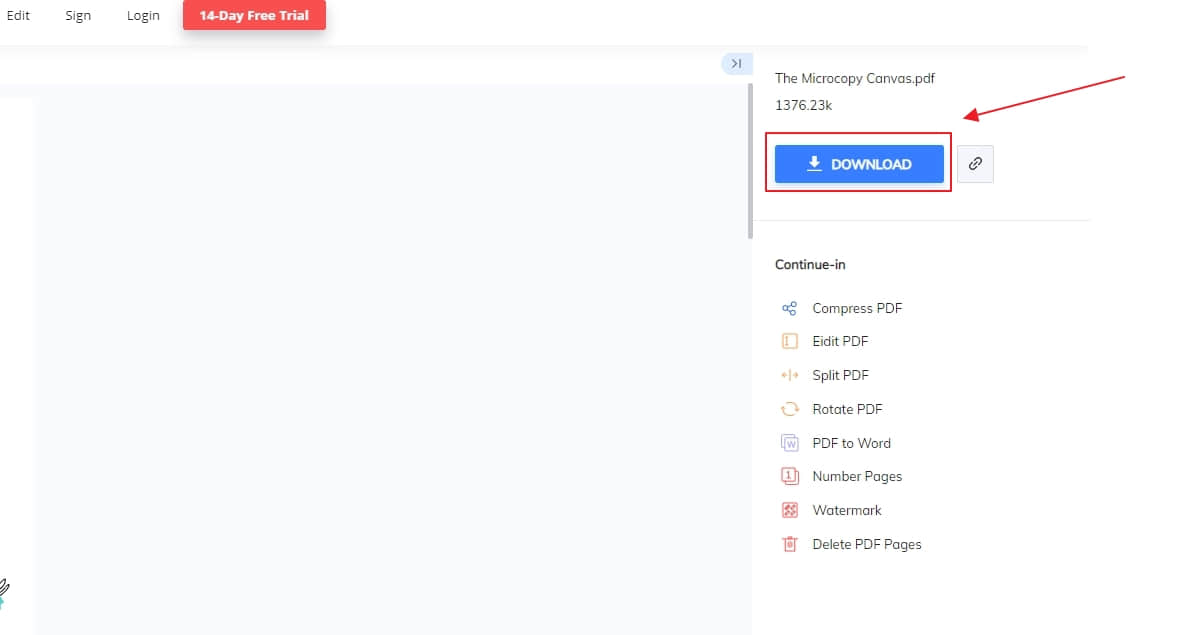1200x635 pixels.
Task: Select the Number Pages icon
Action: tap(789, 476)
